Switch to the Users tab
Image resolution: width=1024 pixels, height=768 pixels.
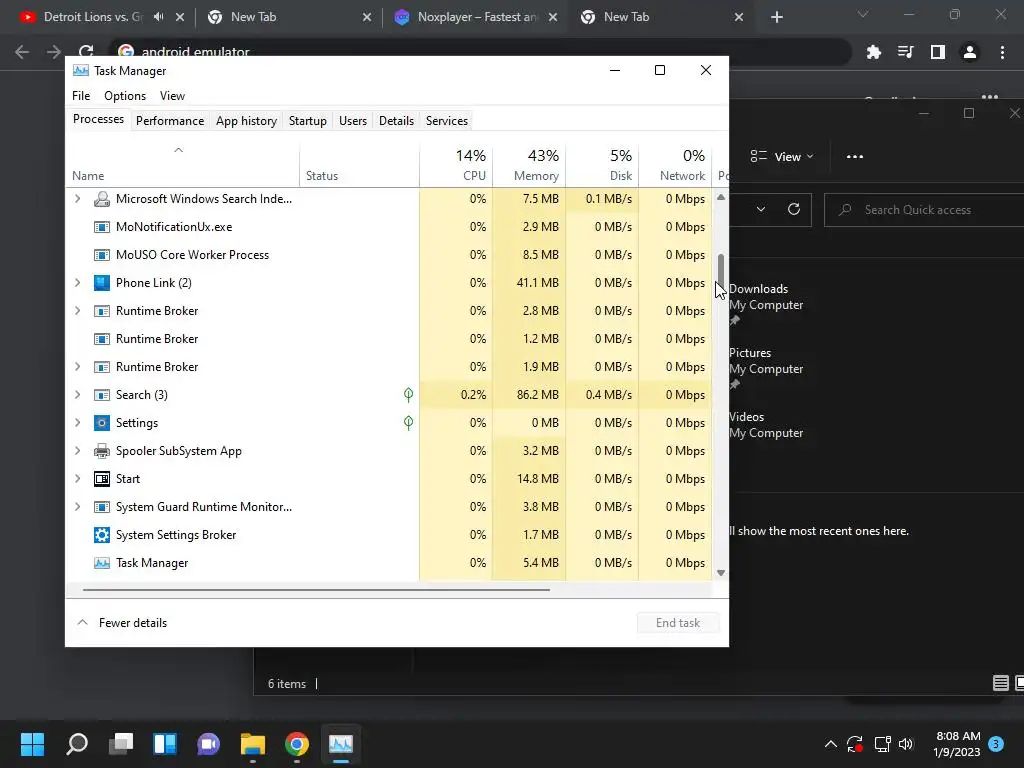(x=353, y=121)
